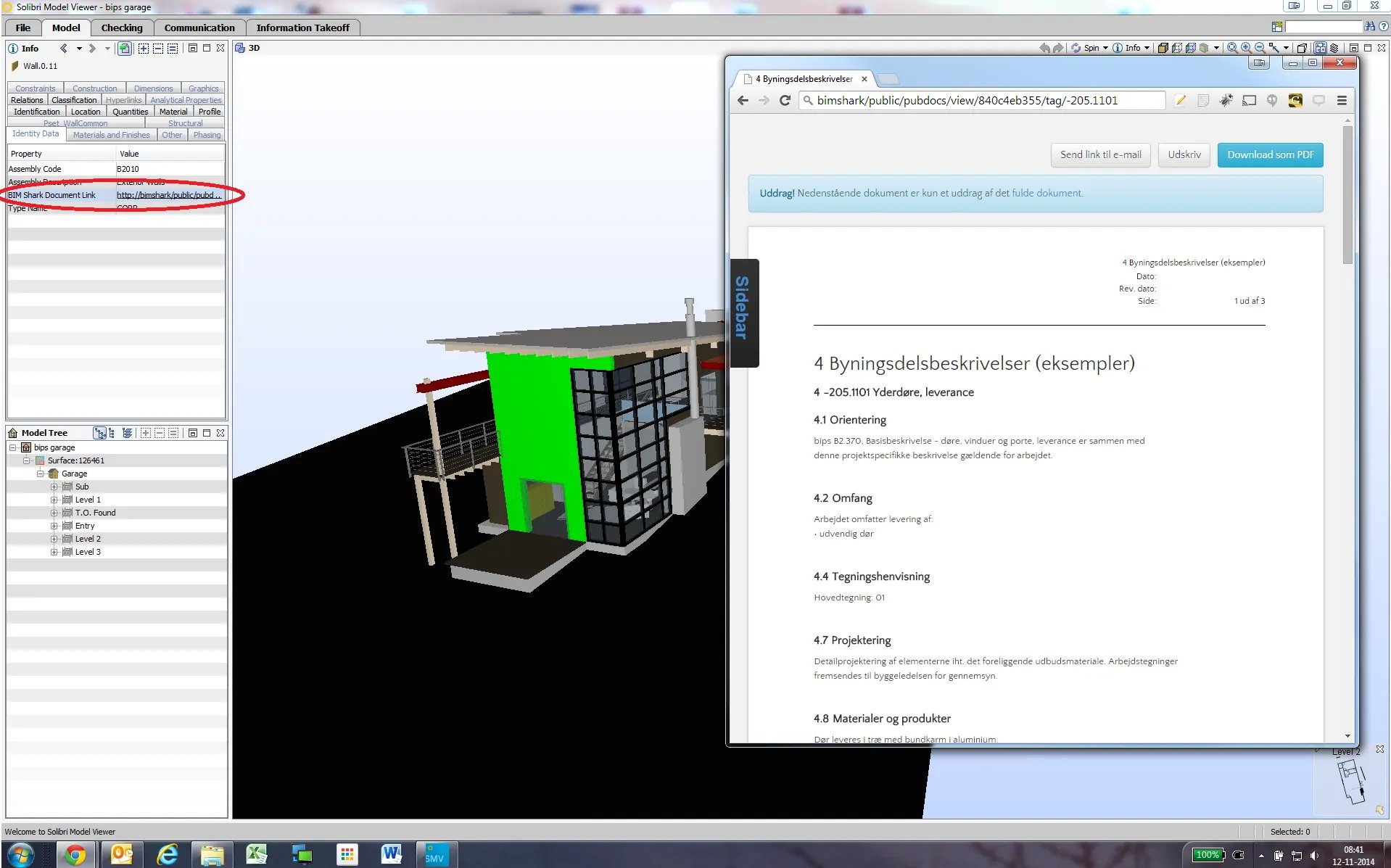Image resolution: width=1391 pixels, height=868 pixels.
Task: Click the first magnifier zoom icon in 3D toolbar
Action: click(x=1232, y=48)
